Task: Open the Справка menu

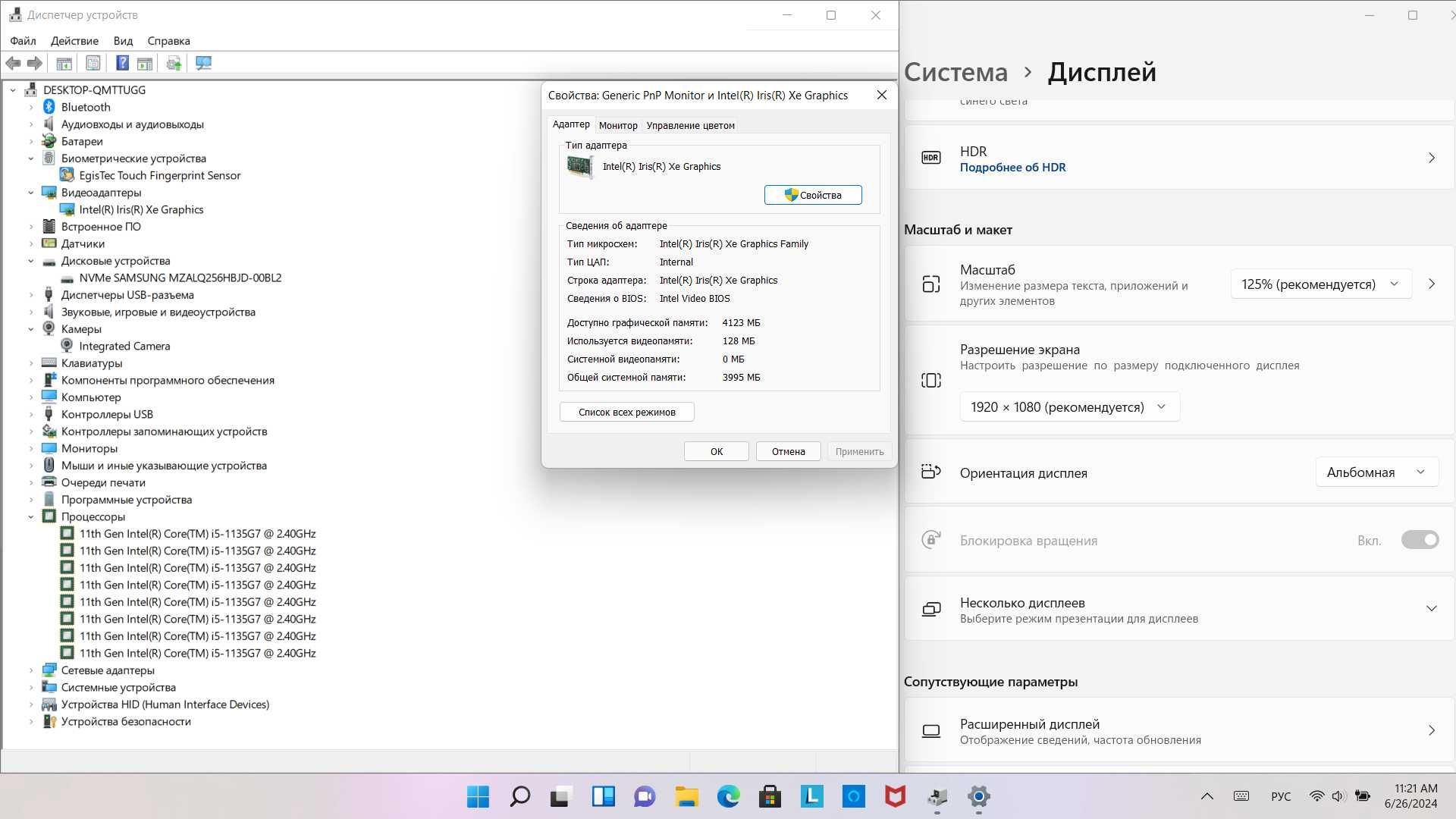Action: click(x=168, y=41)
